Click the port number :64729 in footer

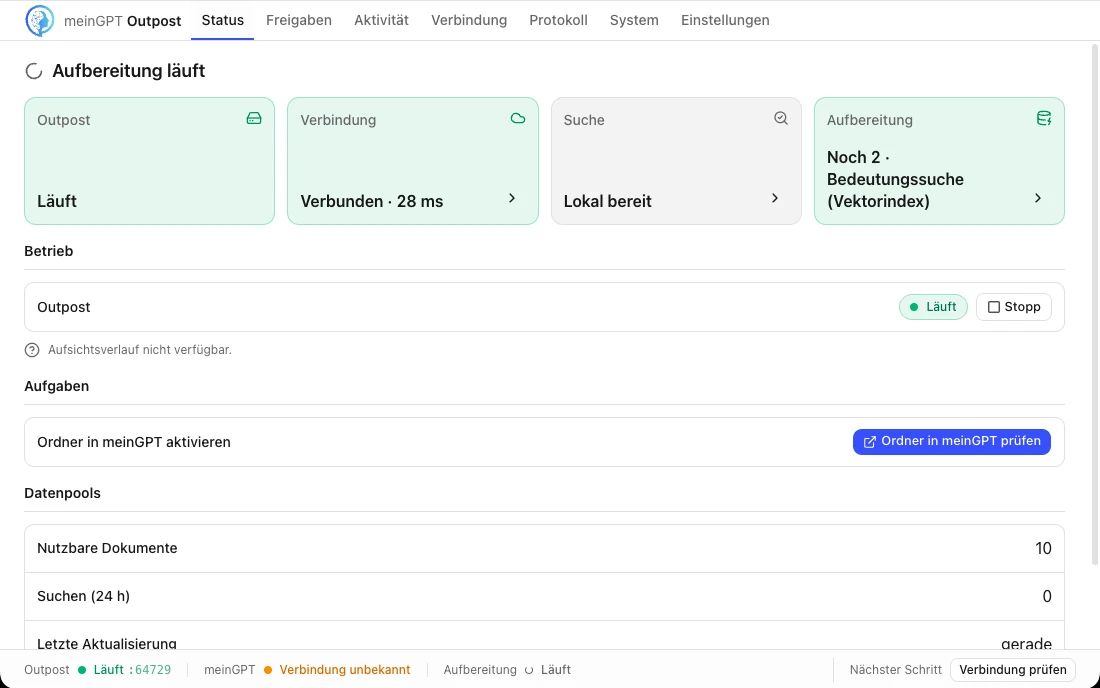tap(150, 670)
